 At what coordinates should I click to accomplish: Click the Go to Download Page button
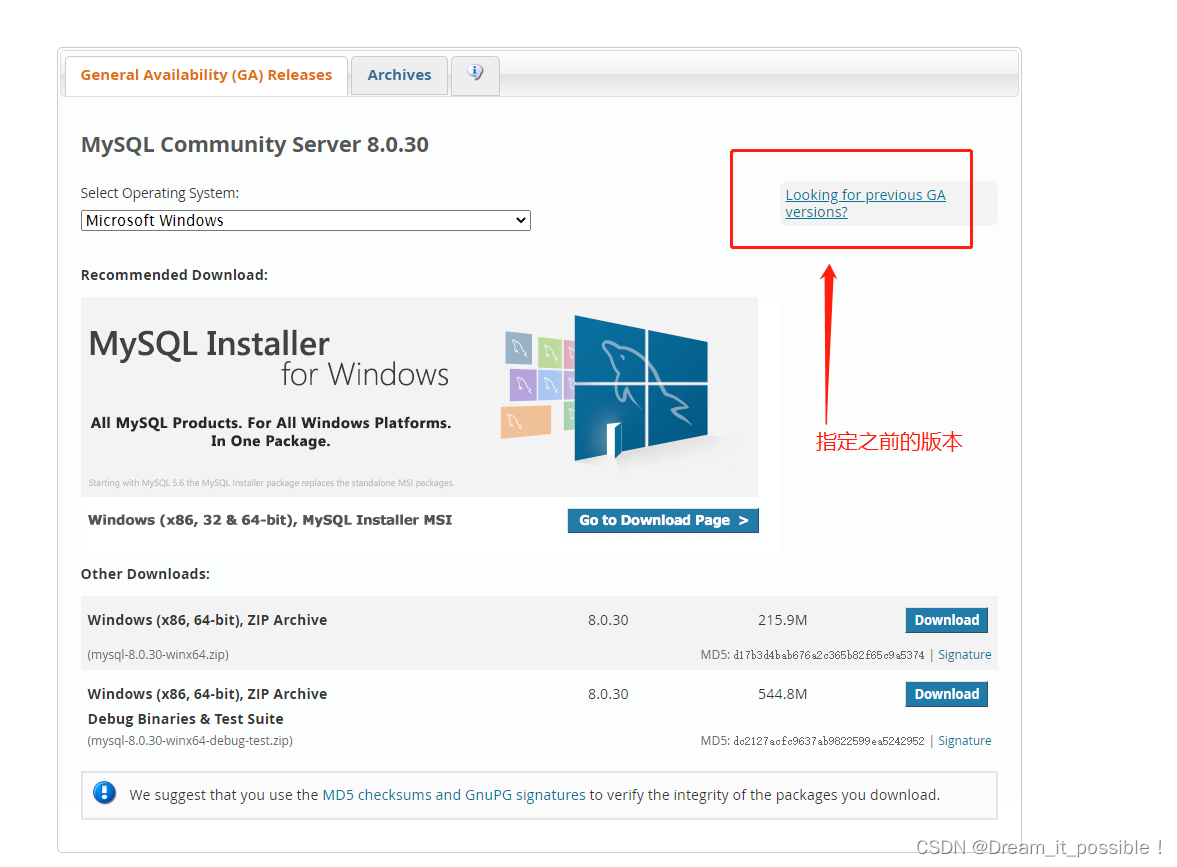tap(663, 520)
